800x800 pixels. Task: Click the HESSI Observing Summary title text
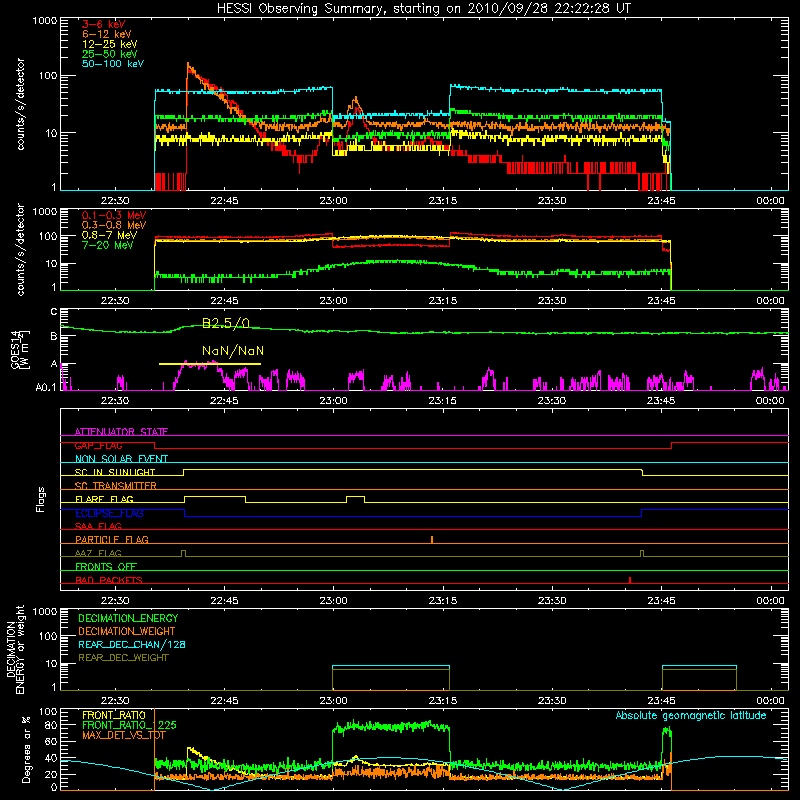[423, 9]
